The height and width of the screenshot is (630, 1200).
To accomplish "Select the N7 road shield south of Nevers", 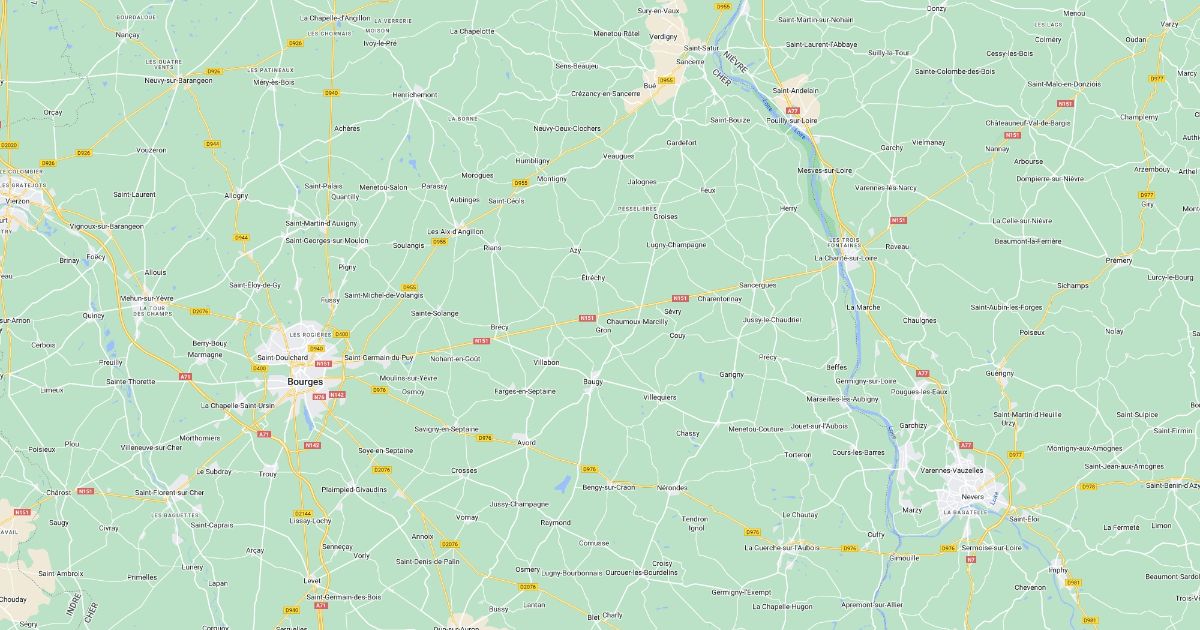I will click(x=970, y=559).
